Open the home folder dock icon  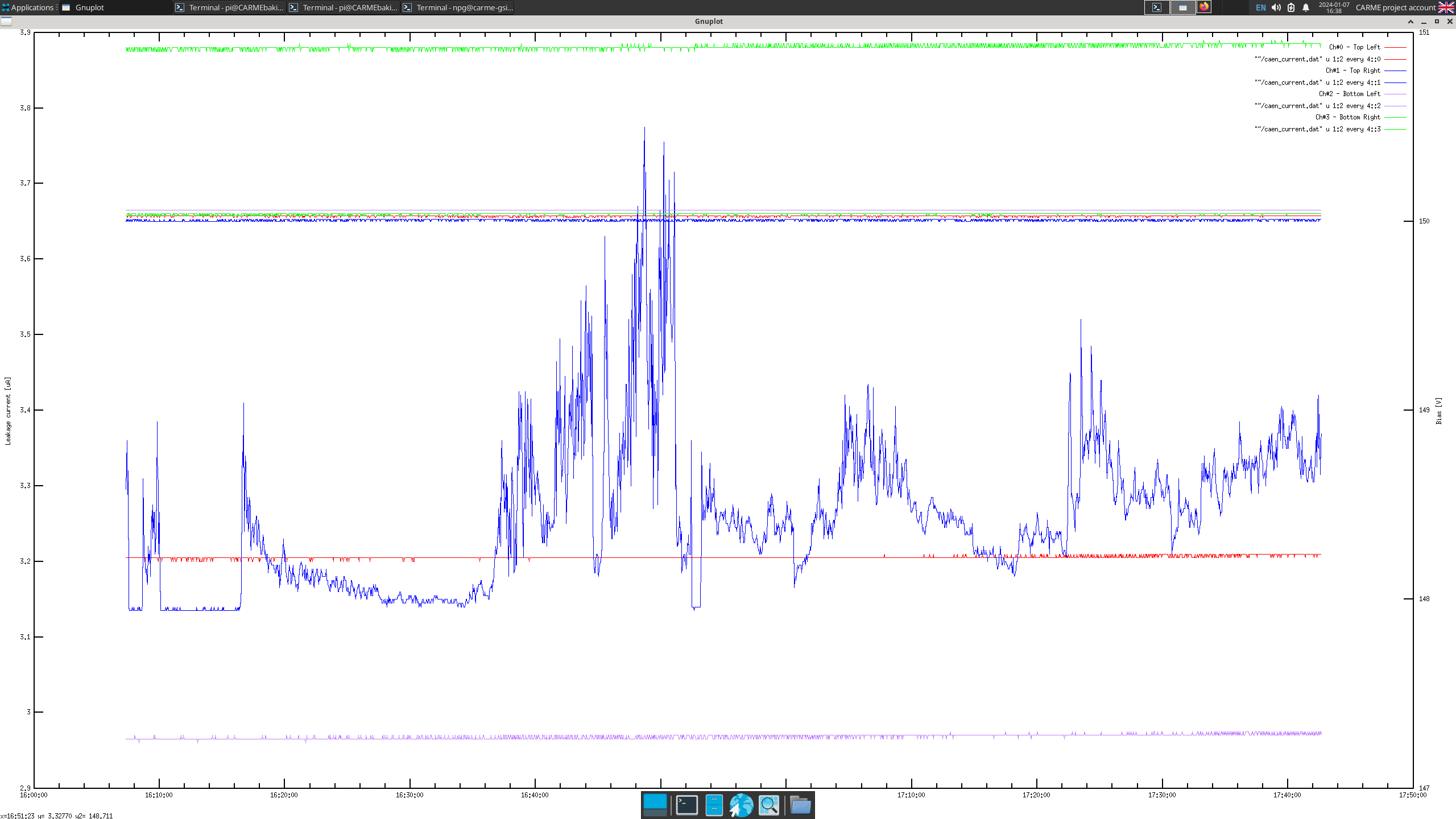800,805
